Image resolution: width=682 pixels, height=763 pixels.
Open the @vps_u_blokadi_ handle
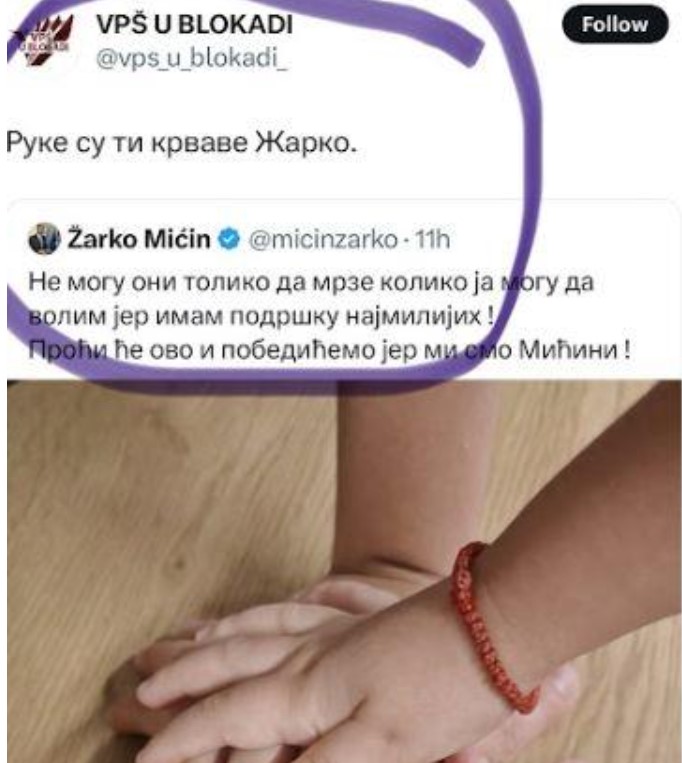point(192,59)
